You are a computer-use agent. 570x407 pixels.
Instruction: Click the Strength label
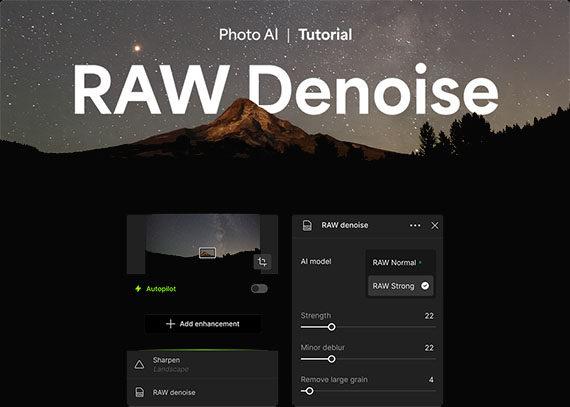pos(316,315)
